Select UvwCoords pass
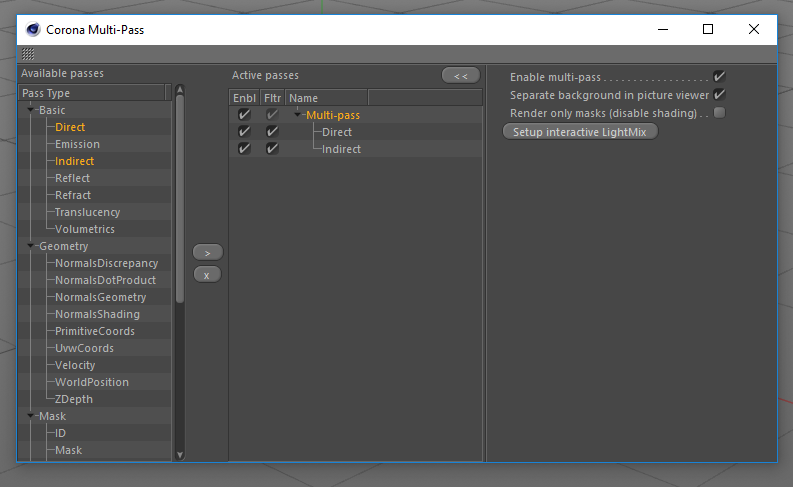This screenshot has height=487, width=793. tap(84, 348)
